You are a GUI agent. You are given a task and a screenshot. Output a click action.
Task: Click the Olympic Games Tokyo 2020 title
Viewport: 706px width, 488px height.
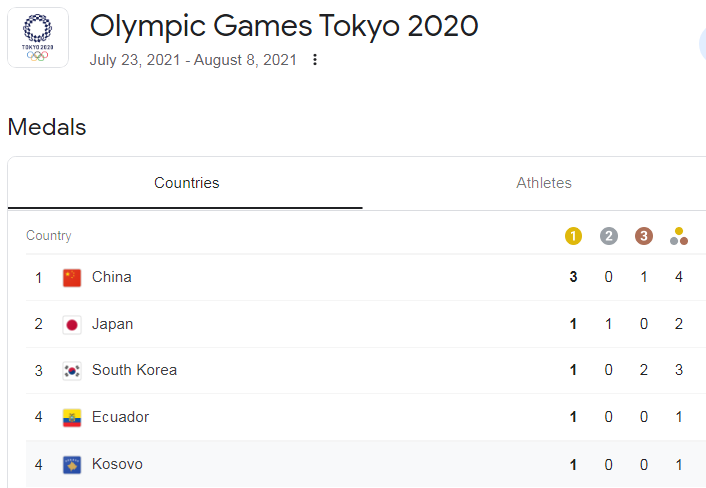click(x=284, y=26)
